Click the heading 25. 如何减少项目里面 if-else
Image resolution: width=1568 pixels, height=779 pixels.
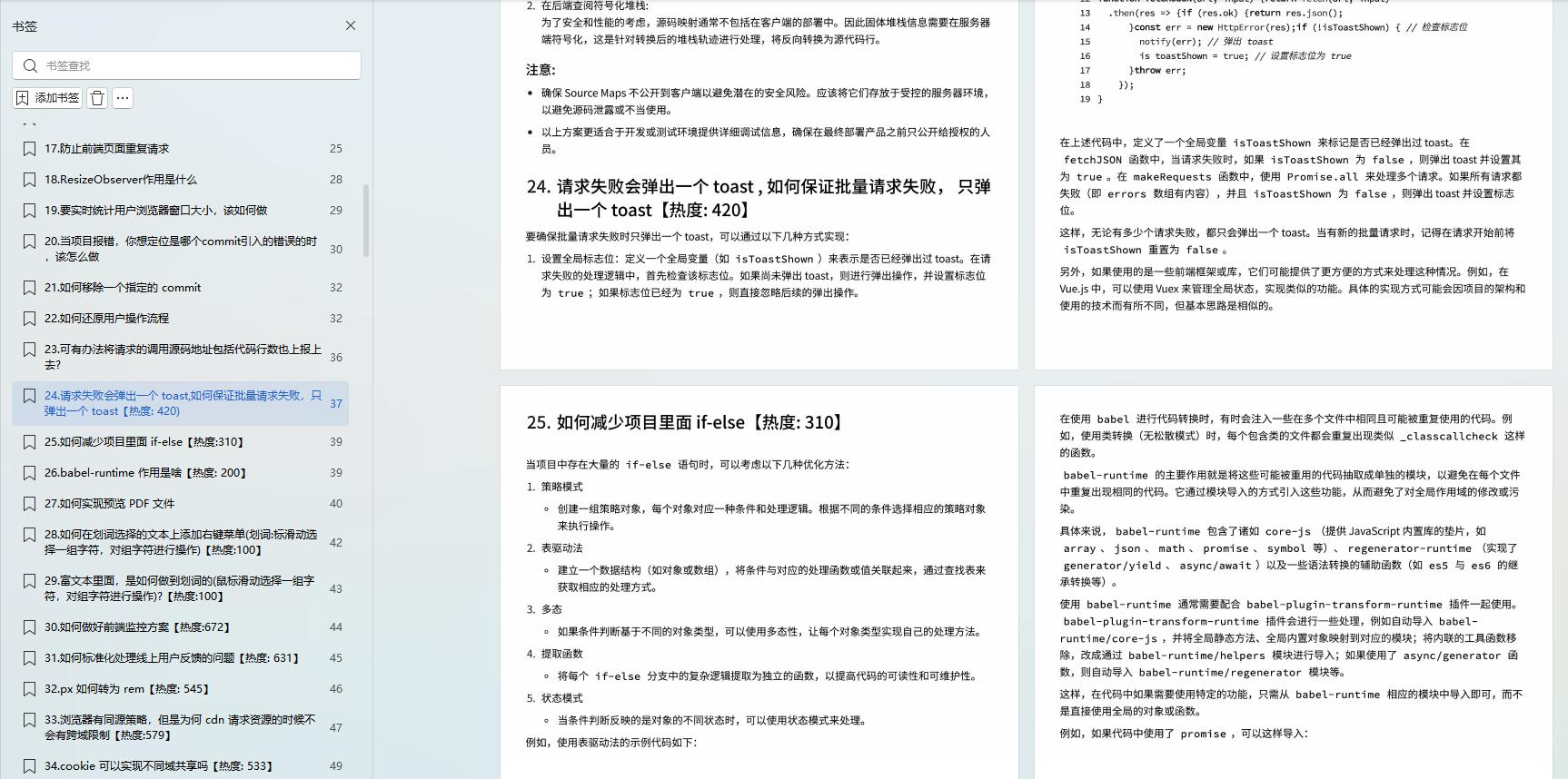click(x=687, y=422)
